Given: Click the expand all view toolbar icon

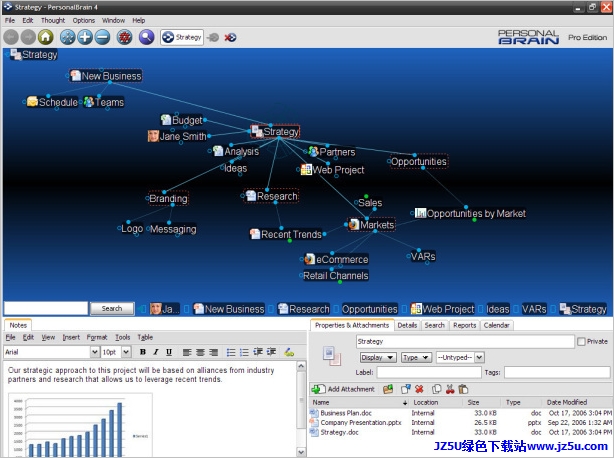Looking at the screenshot, I should coord(68,37).
